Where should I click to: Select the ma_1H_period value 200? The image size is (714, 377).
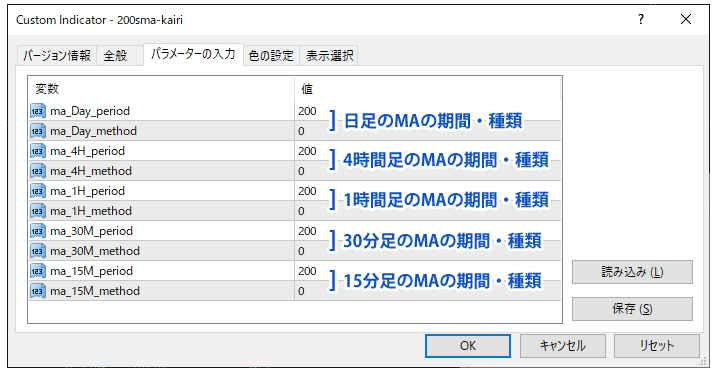click(x=307, y=191)
